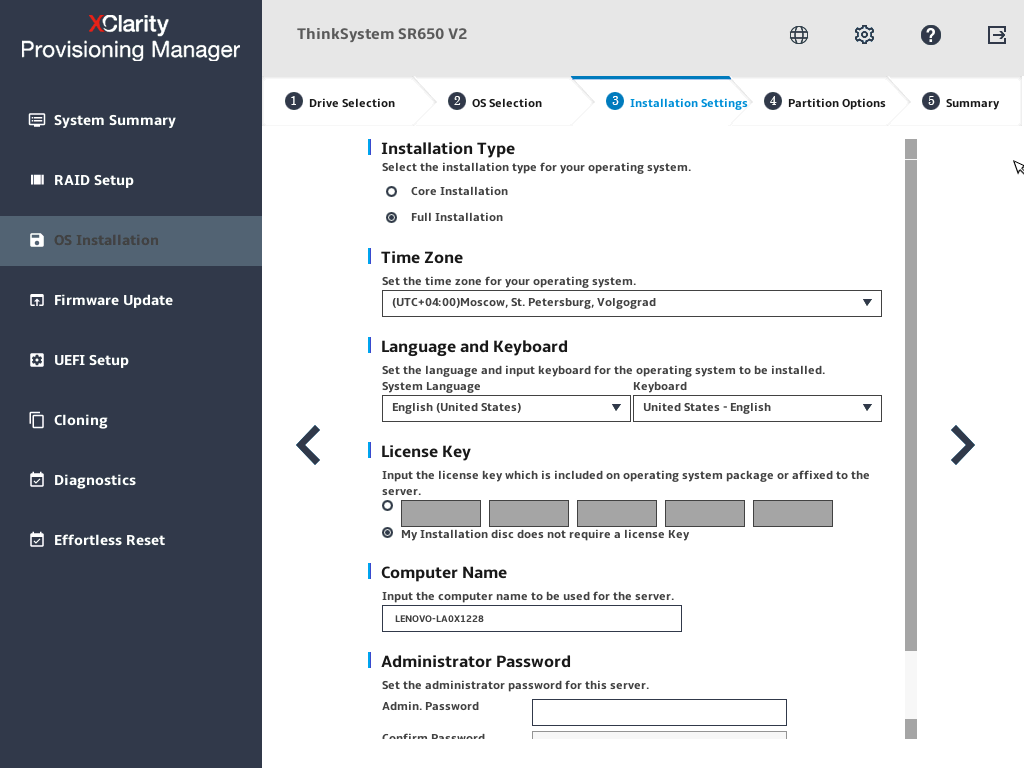Go to previous step with left arrow
The width and height of the screenshot is (1024, 768).
[308, 445]
